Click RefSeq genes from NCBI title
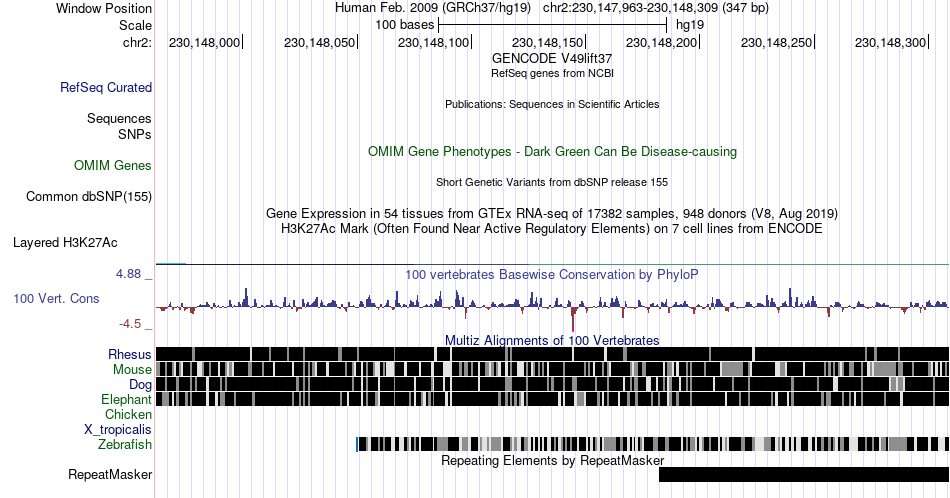The image size is (950, 498). pyautogui.click(x=552, y=73)
